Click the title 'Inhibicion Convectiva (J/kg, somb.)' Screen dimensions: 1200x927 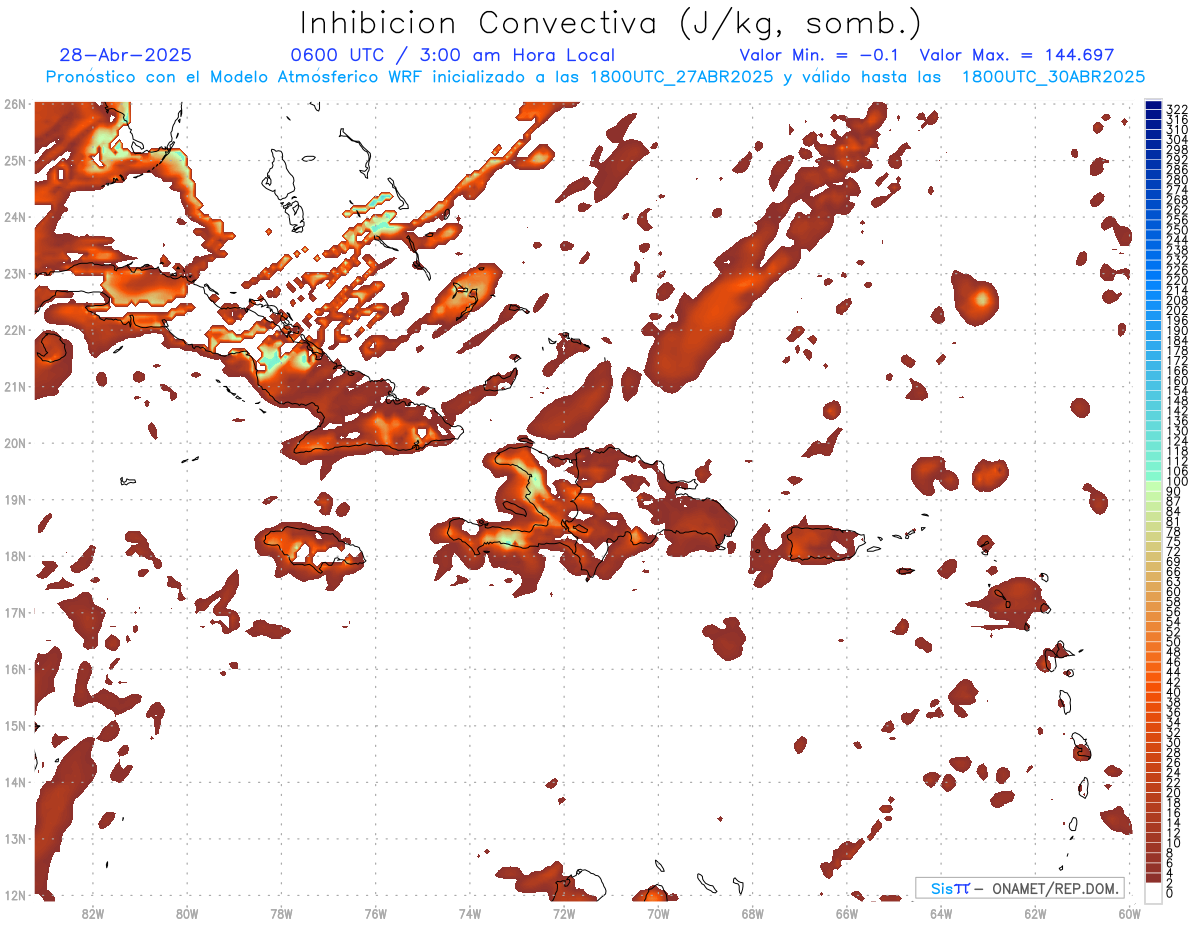[x=610, y=23]
